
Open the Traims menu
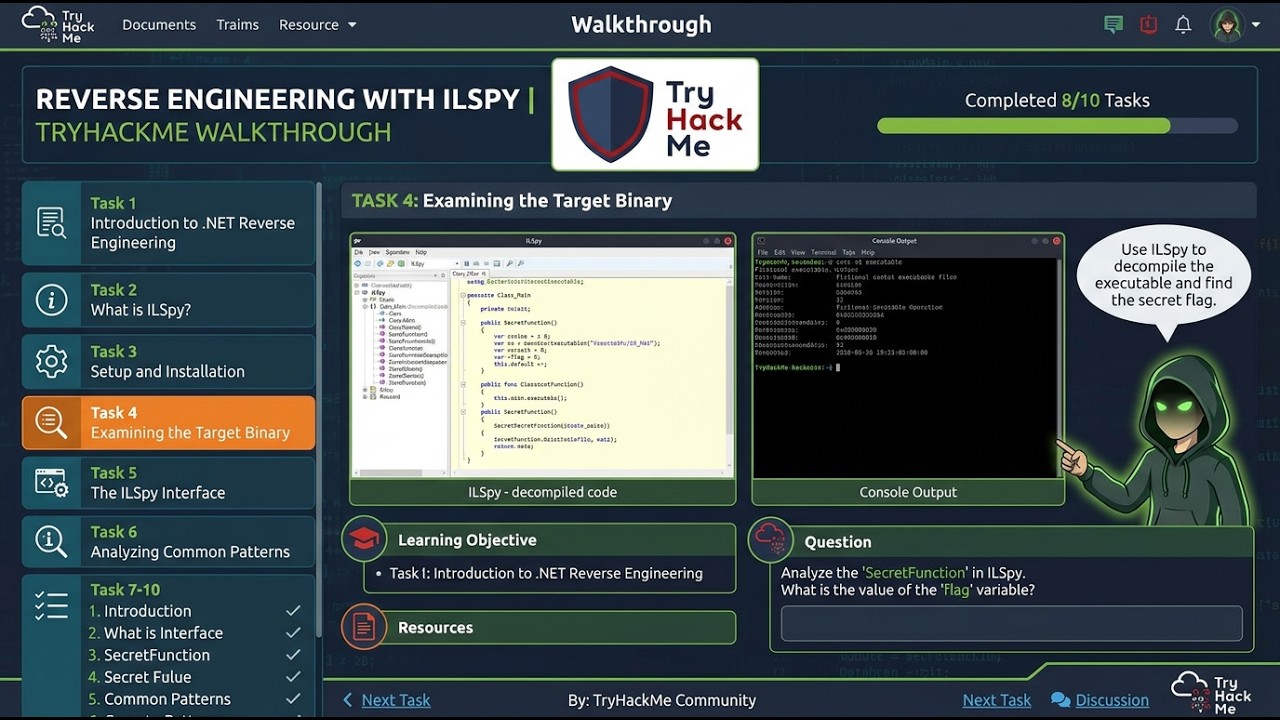point(238,25)
